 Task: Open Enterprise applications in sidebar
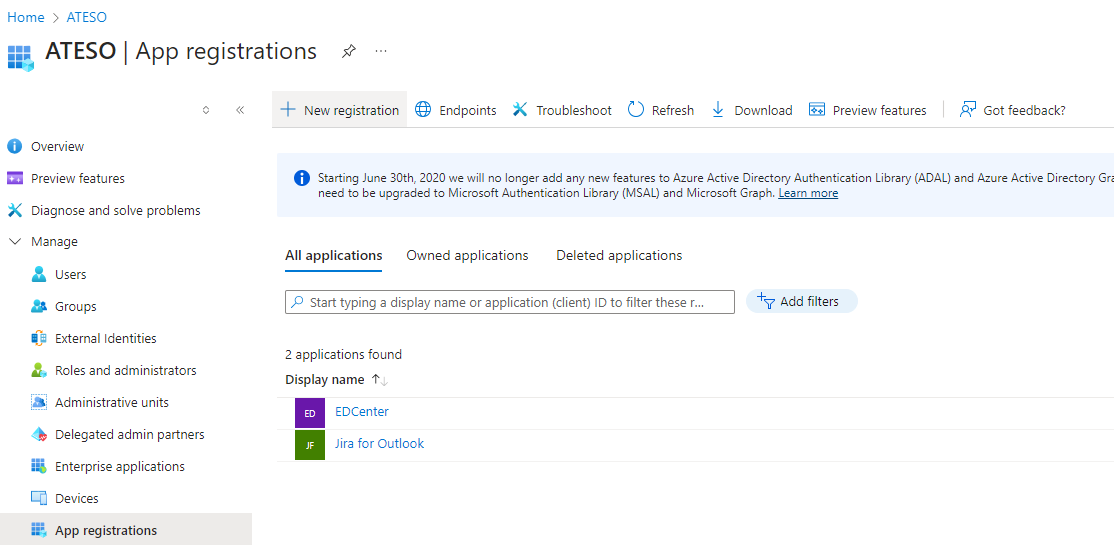(x=119, y=467)
